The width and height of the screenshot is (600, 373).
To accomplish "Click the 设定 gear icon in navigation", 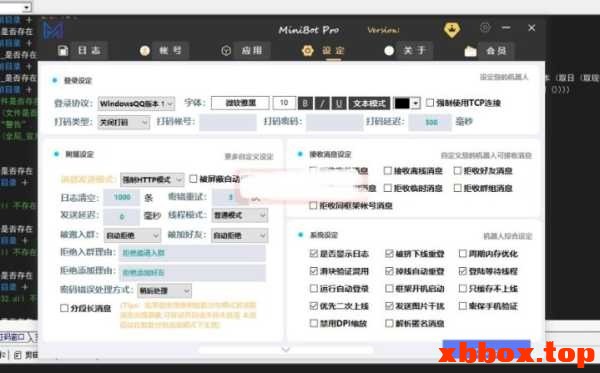I will [x=308, y=50].
